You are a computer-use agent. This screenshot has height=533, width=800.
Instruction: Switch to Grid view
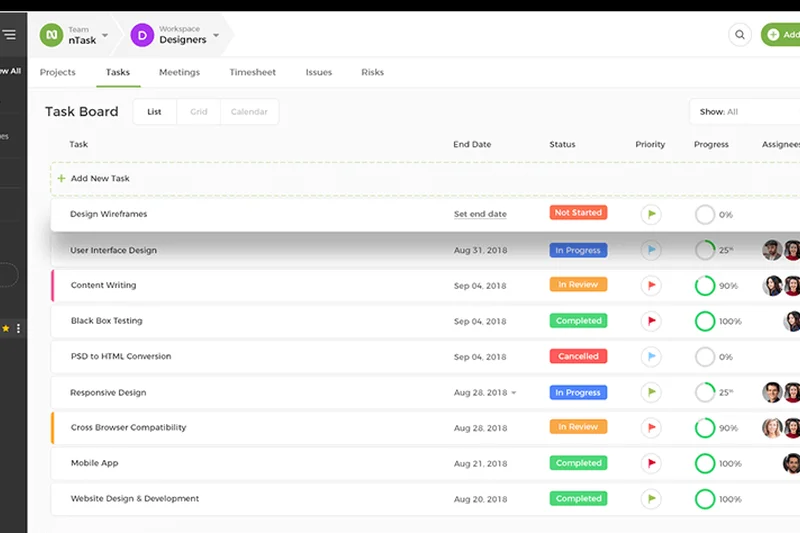(x=199, y=112)
